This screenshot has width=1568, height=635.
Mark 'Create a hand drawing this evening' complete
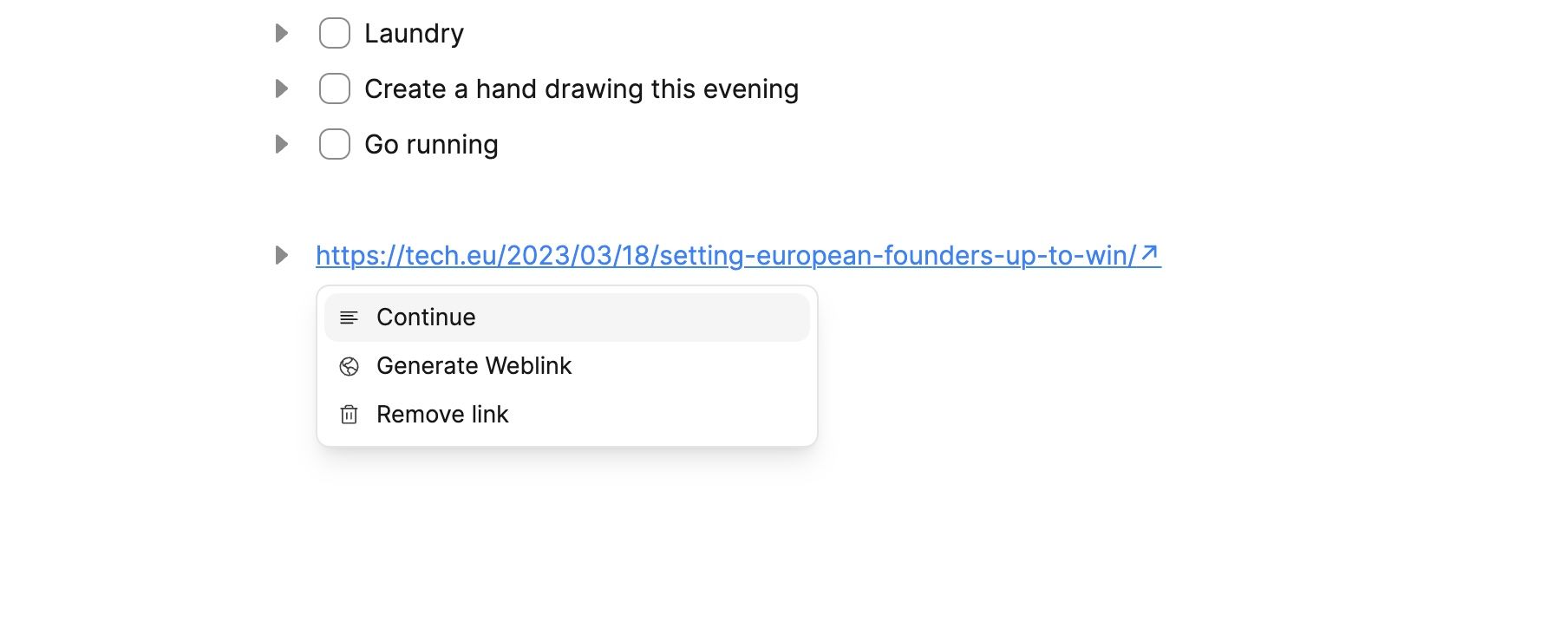[334, 88]
